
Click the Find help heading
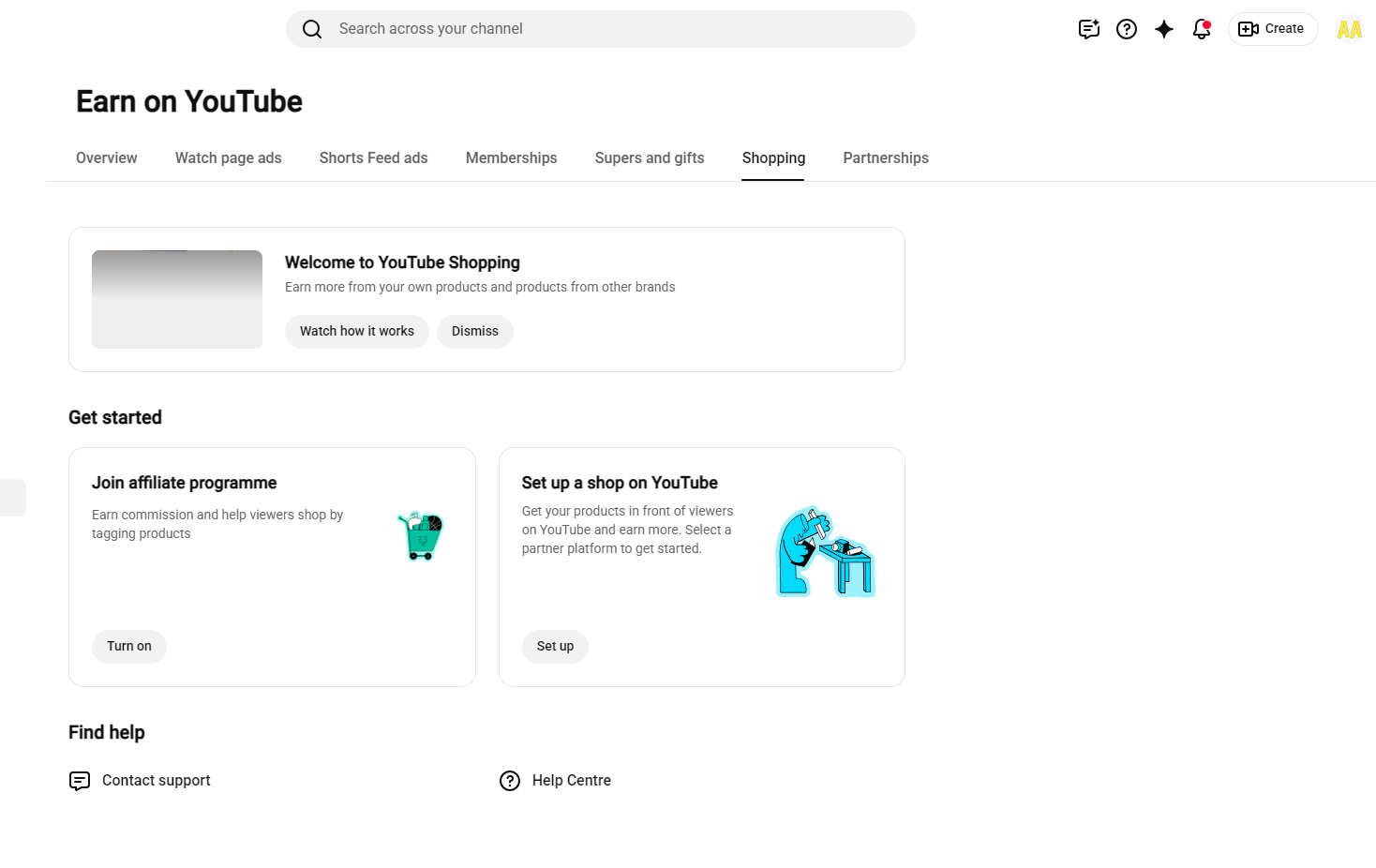pos(107,733)
